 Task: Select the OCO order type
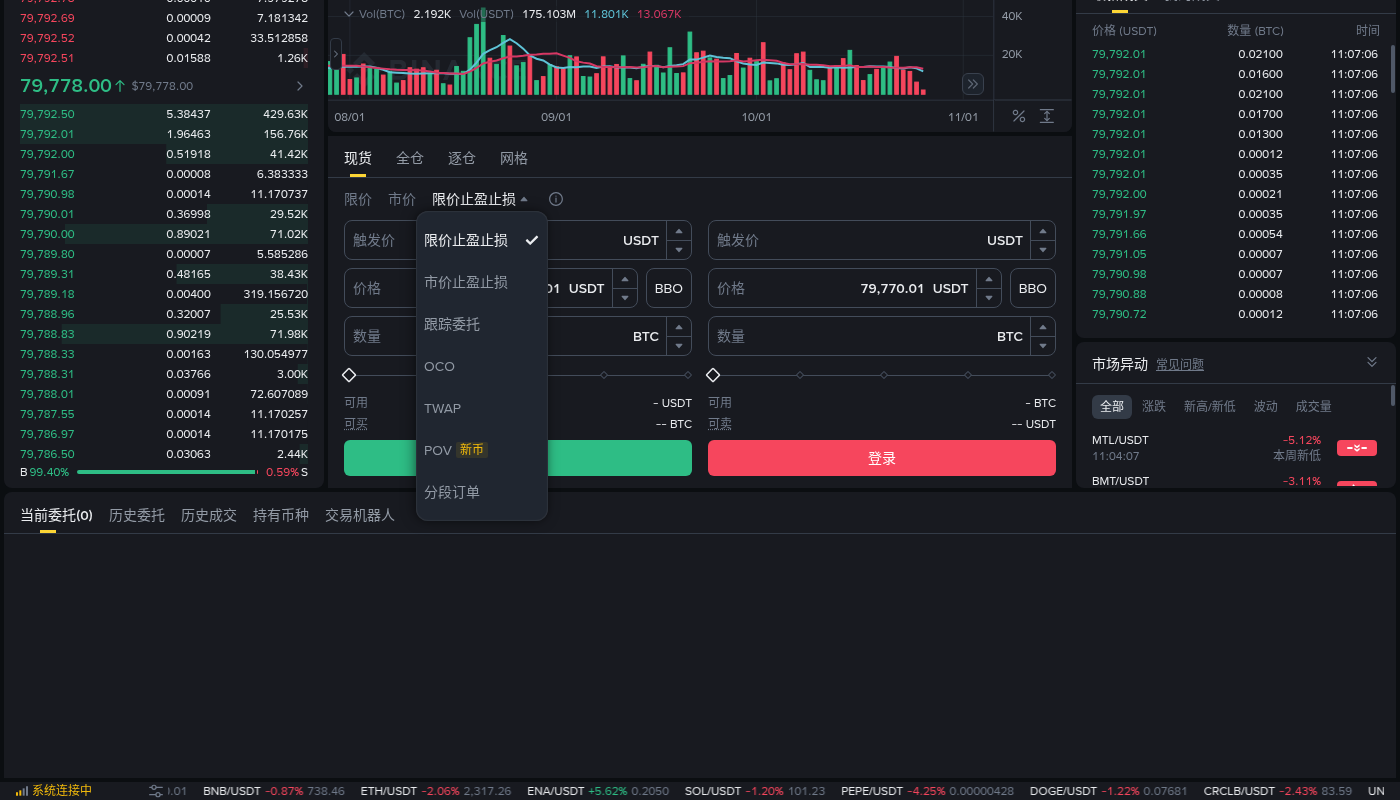tap(482, 366)
